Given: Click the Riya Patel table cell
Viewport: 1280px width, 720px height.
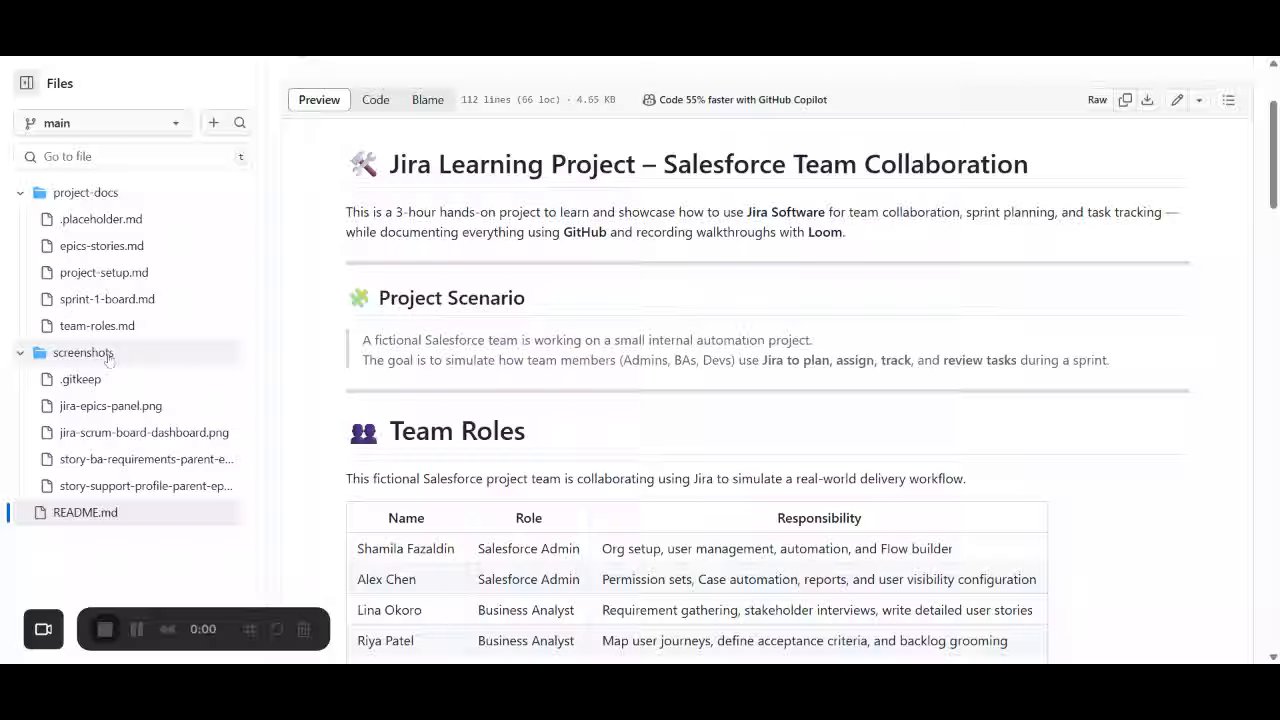Looking at the screenshot, I should tap(406, 641).
